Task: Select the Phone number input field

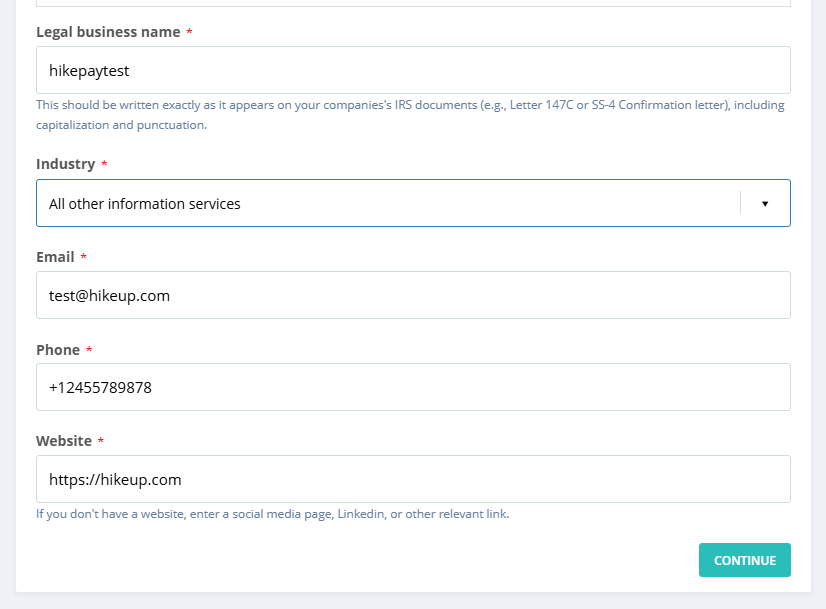Action: (x=413, y=387)
